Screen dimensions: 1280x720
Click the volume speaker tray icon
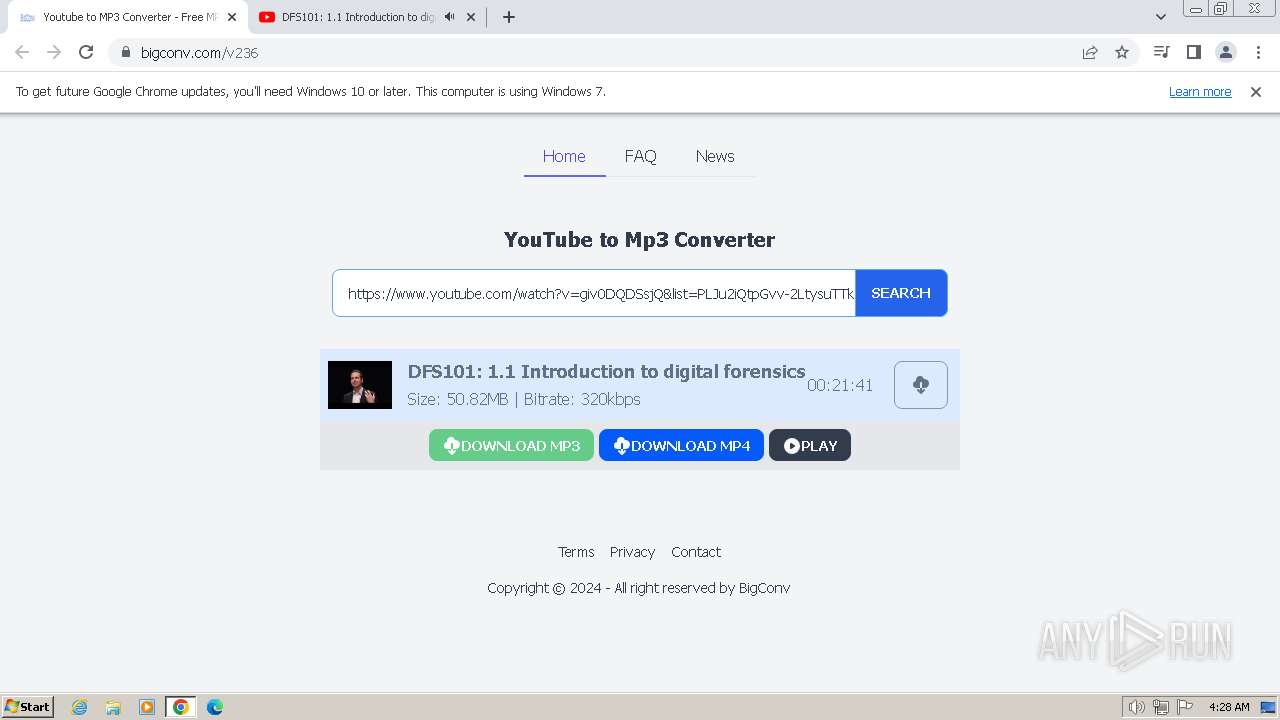coord(1136,707)
